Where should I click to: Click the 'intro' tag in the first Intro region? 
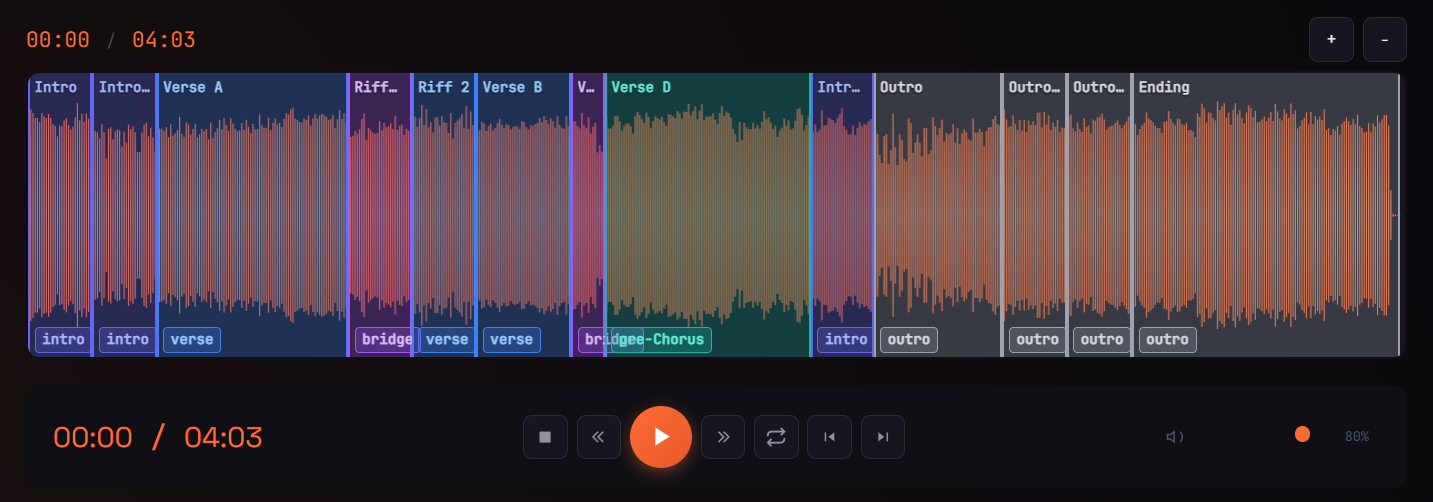pyautogui.click(x=63, y=340)
